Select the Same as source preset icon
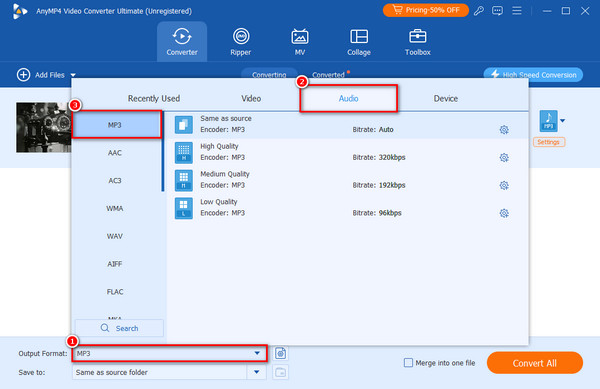This screenshot has height=389, width=600. [184, 125]
